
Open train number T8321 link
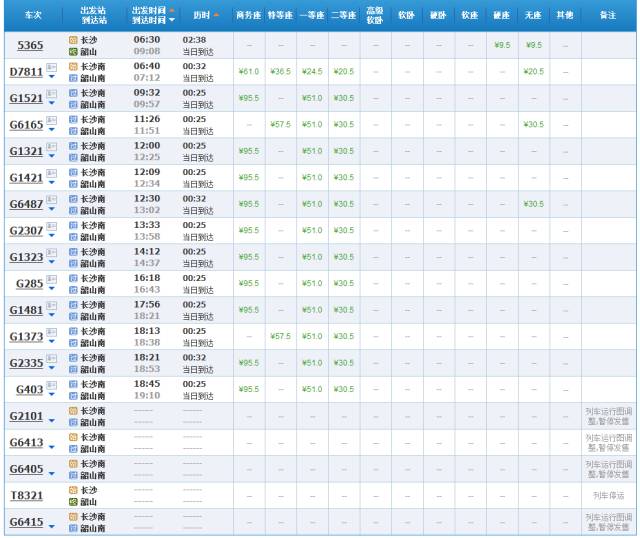coord(26,496)
